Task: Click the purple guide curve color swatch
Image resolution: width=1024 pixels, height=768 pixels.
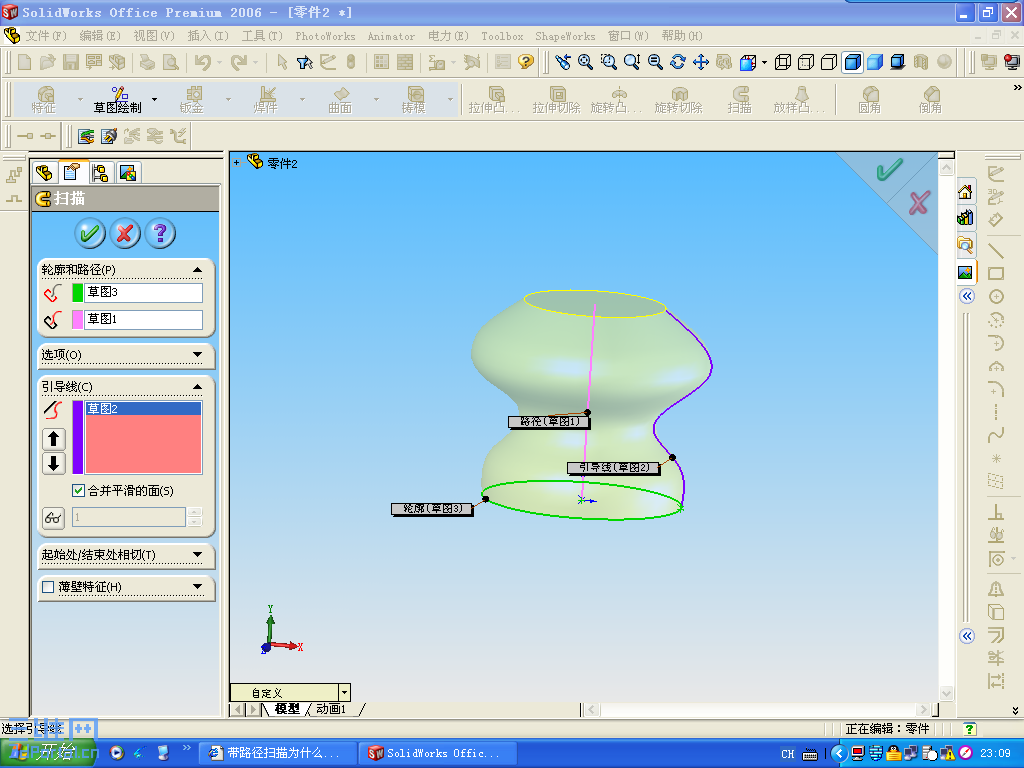Action: [x=77, y=438]
